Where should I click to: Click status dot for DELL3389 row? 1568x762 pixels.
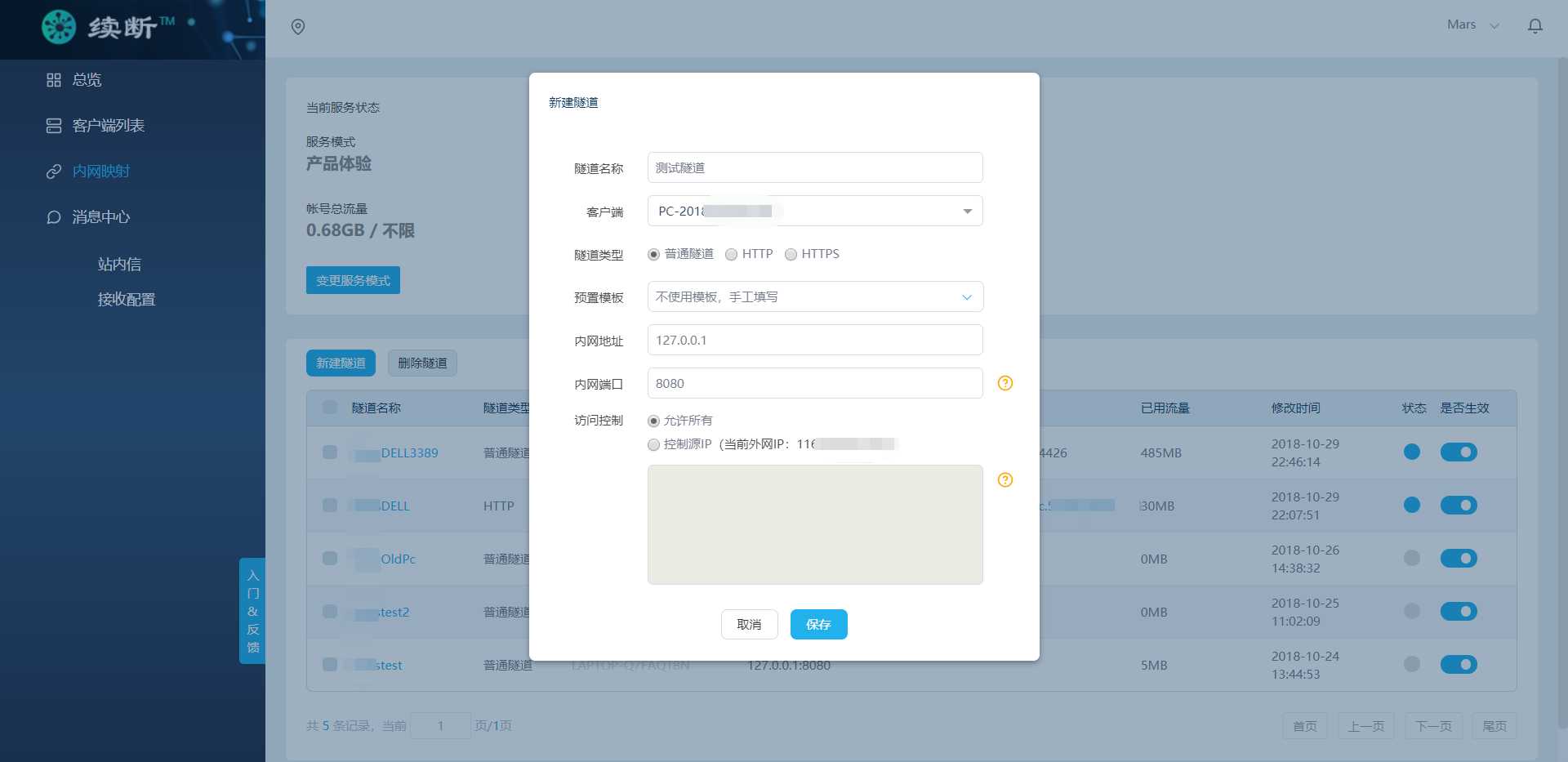point(1411,452)
